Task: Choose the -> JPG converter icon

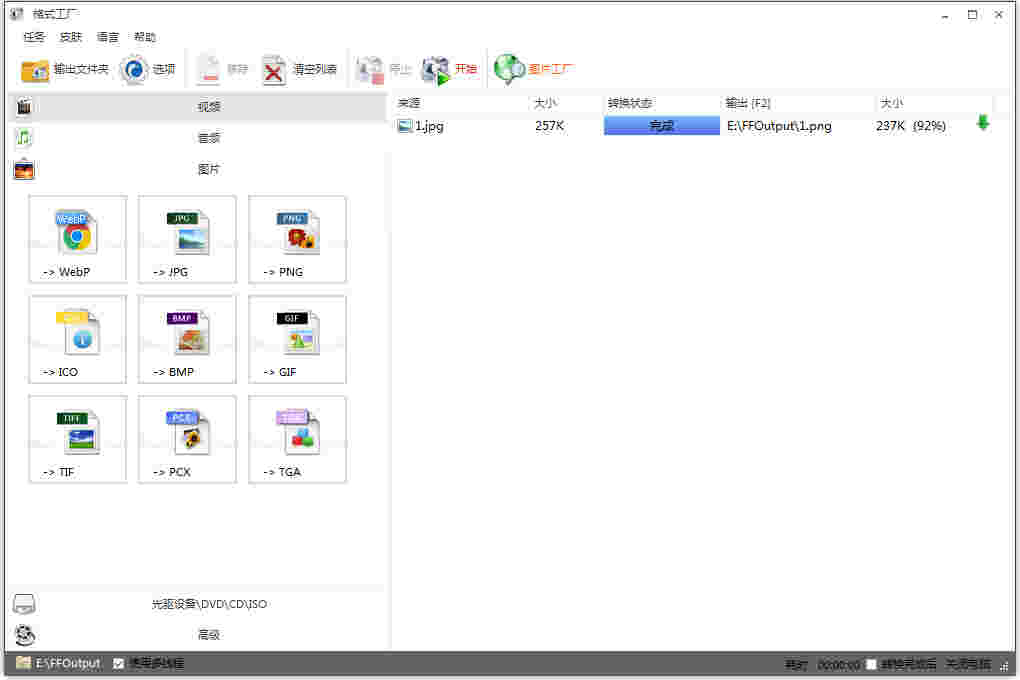Action: coord(187,239)
